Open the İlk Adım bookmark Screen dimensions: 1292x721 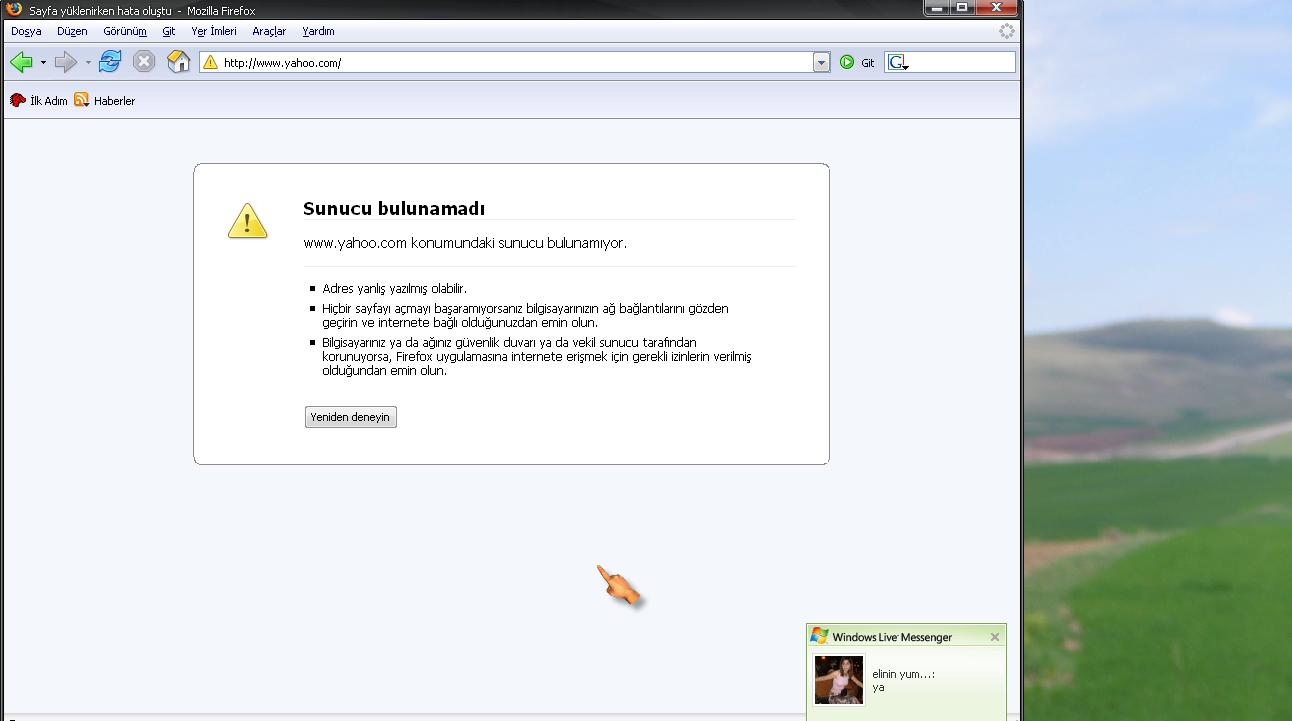38,100
